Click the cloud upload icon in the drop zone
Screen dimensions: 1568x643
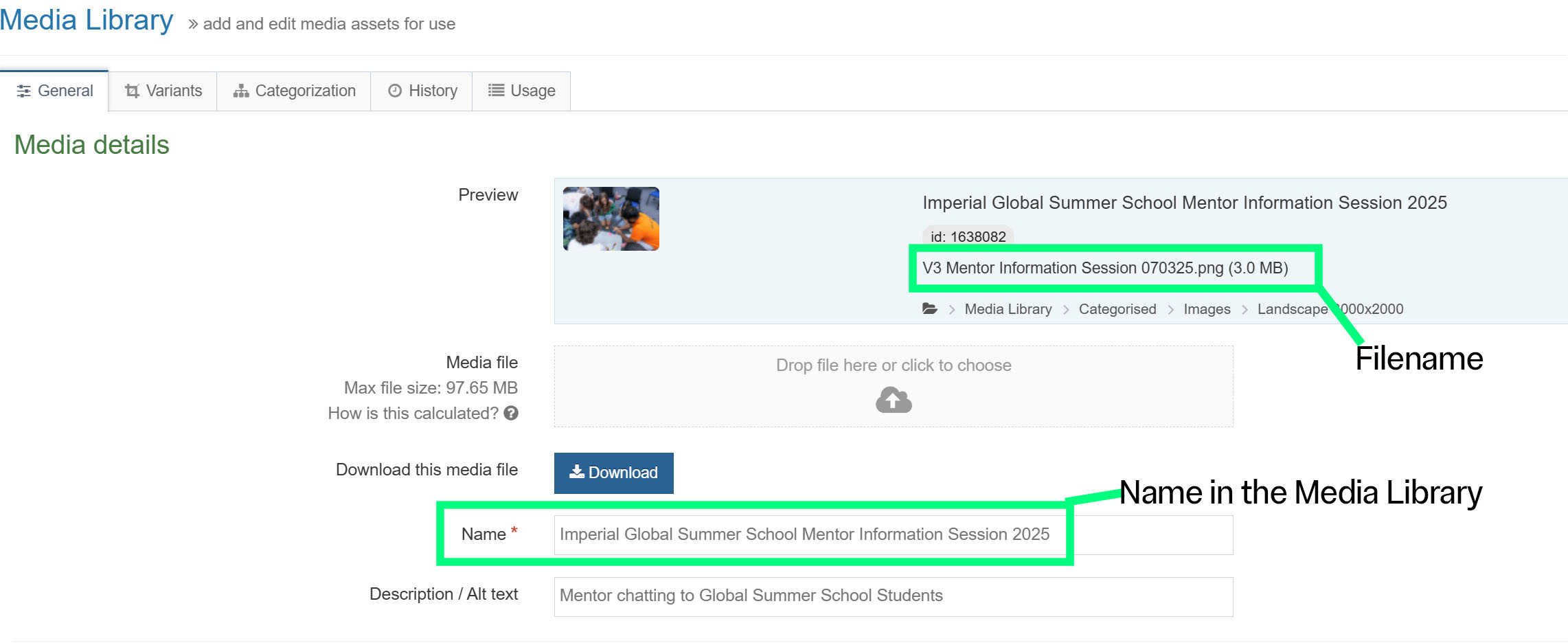(x=893, y=399)
